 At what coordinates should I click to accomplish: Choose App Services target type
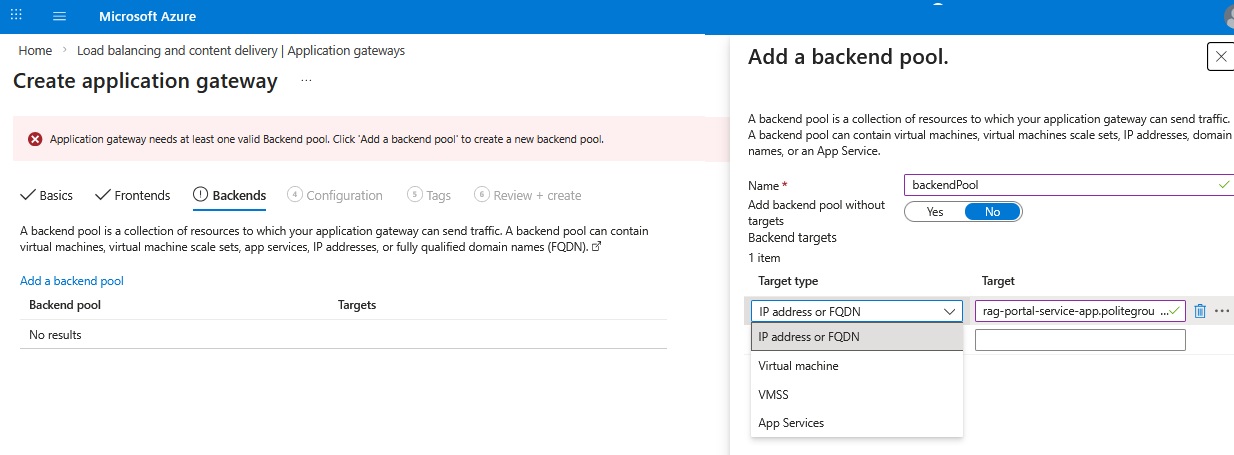pos(857,423)
